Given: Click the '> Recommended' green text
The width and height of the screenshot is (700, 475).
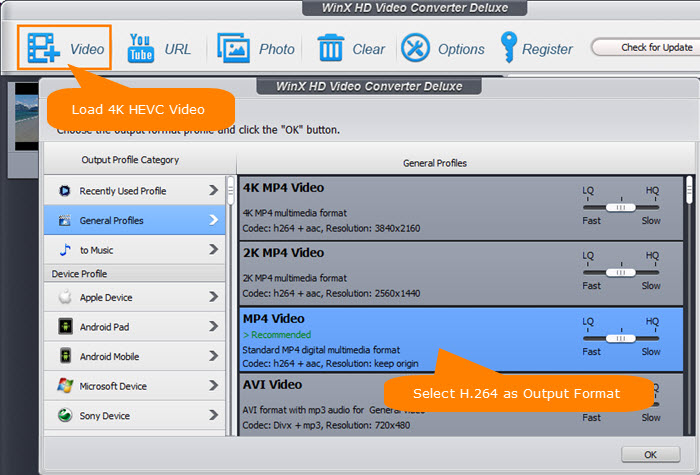Looking at the screenshot, I should point(277,335).
